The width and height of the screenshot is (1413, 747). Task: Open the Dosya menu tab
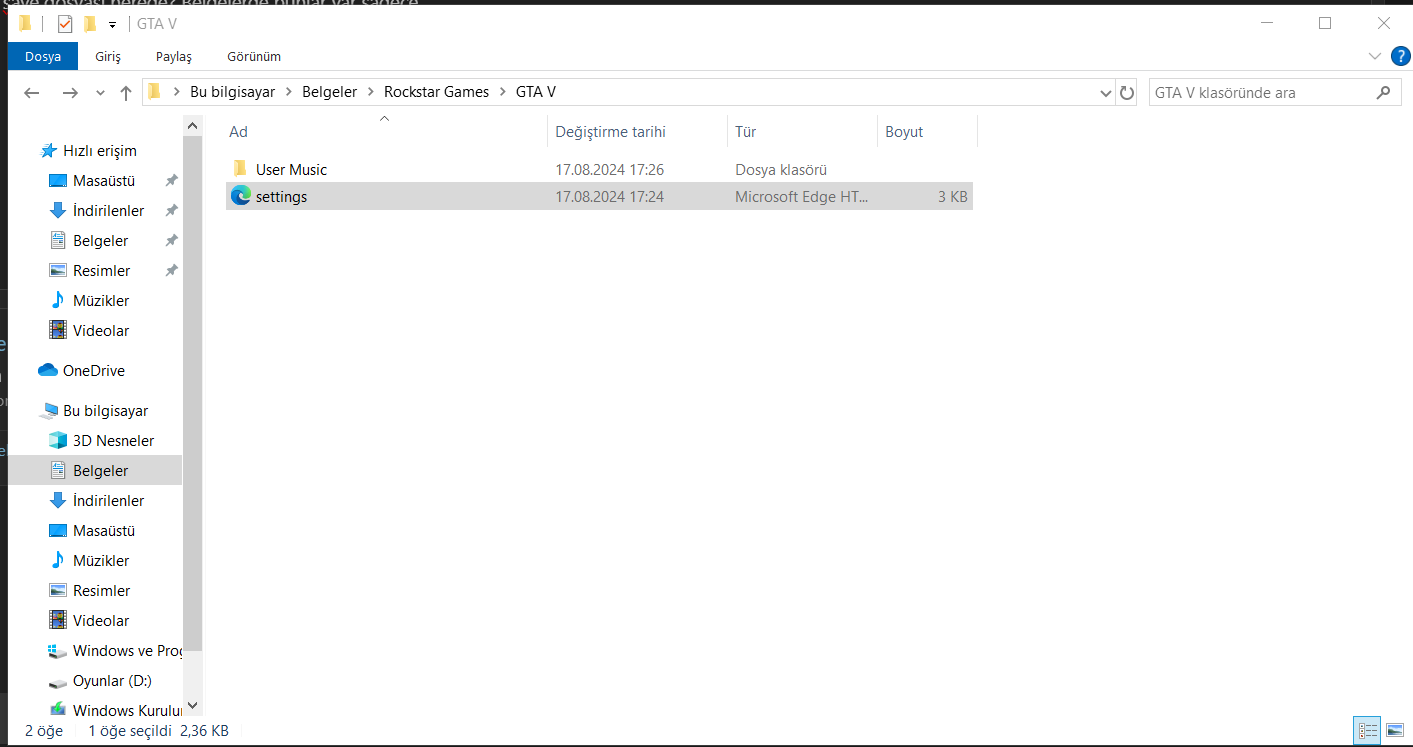coord(43,56)
